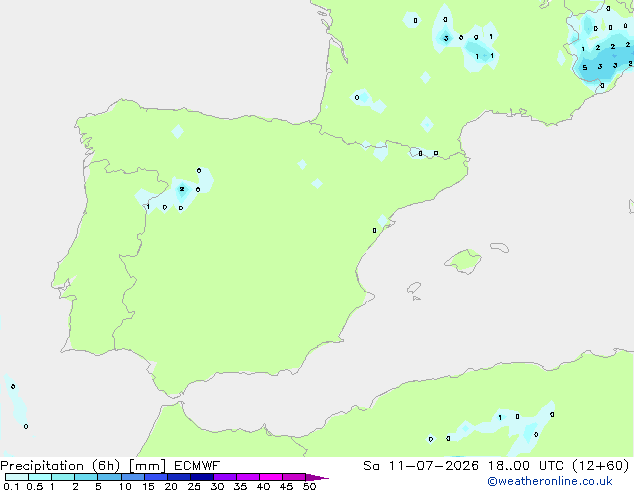The width and height of the screenshot is (634, 490).
Task: Select the 2–5 mm legend color segment
Action: (86, 477)
